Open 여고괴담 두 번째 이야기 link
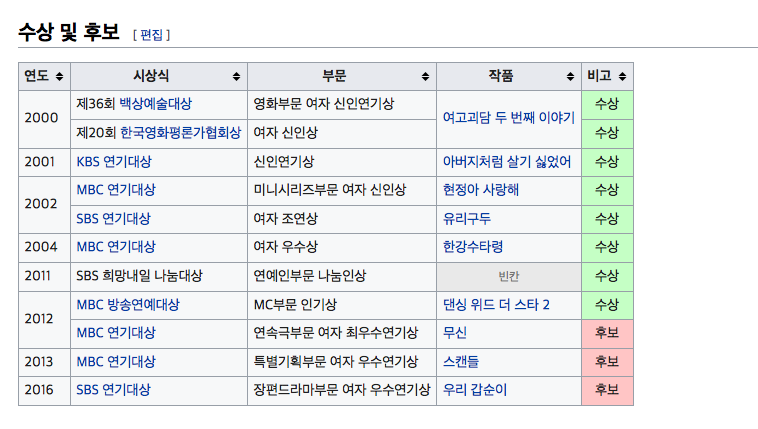Image resolution: width=758 pixels, height=429 pixels. click(508, 118)
